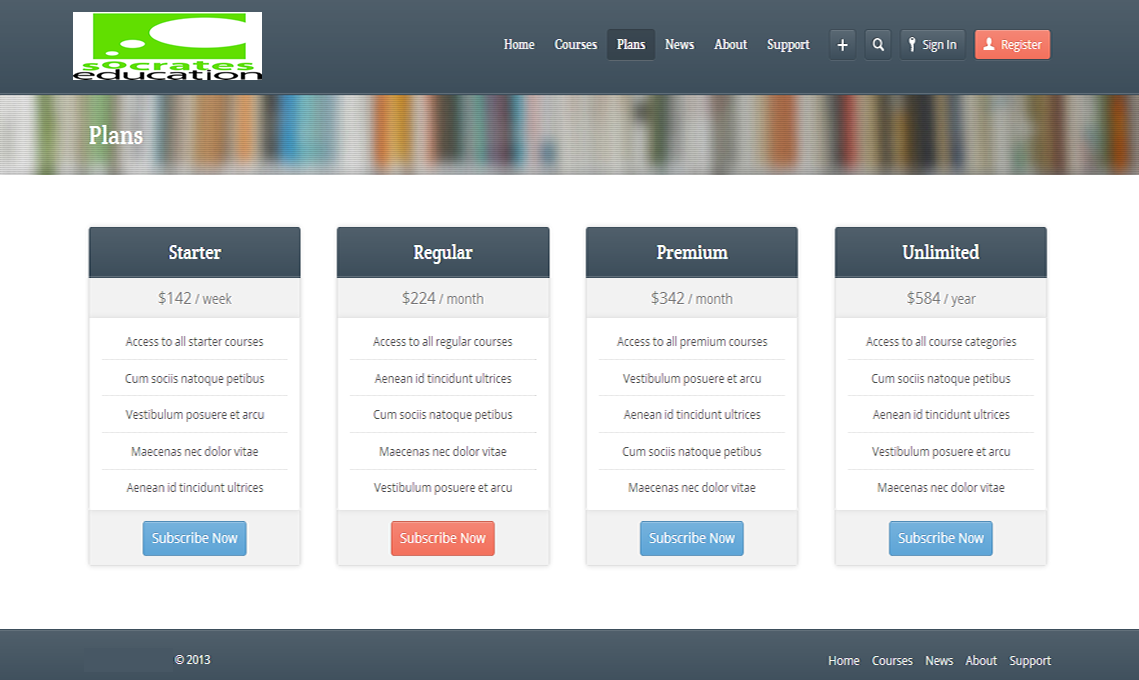The width and height of the screenshot is (1139, 680).
Task: Click the Plans page title on the banner
Action: point(115,135)
